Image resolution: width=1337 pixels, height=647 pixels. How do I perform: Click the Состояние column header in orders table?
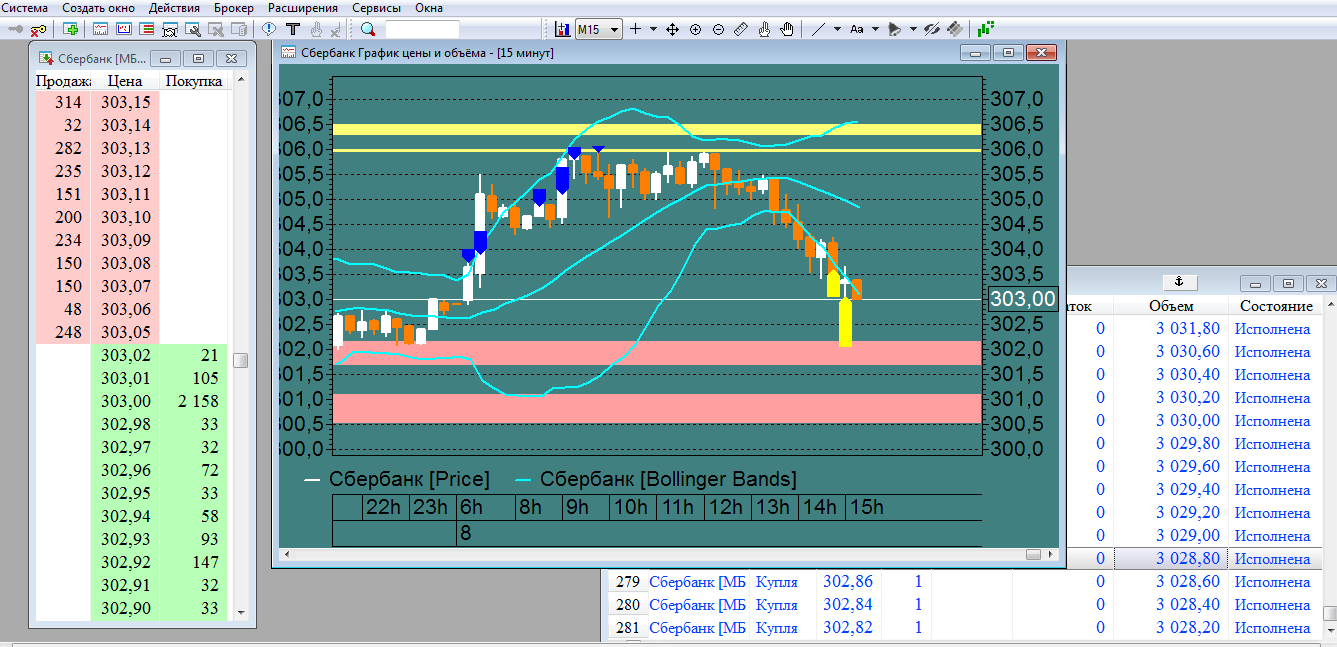click(x=1276, y=306)
